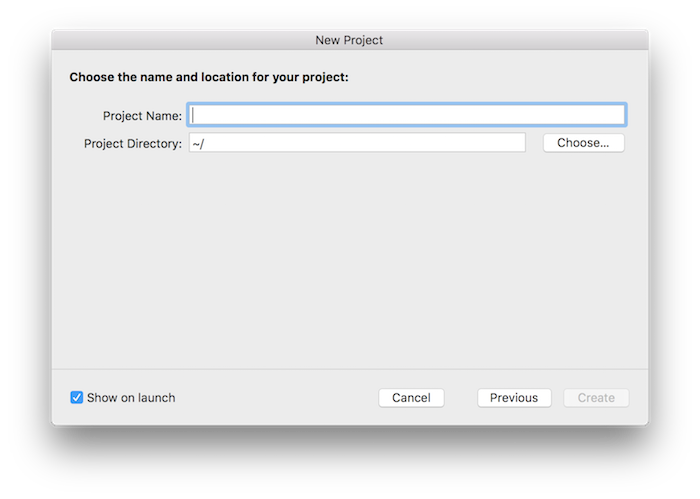Click the New Project title bar
Viewport: 700px width, 499px height.
coord(349,40)
